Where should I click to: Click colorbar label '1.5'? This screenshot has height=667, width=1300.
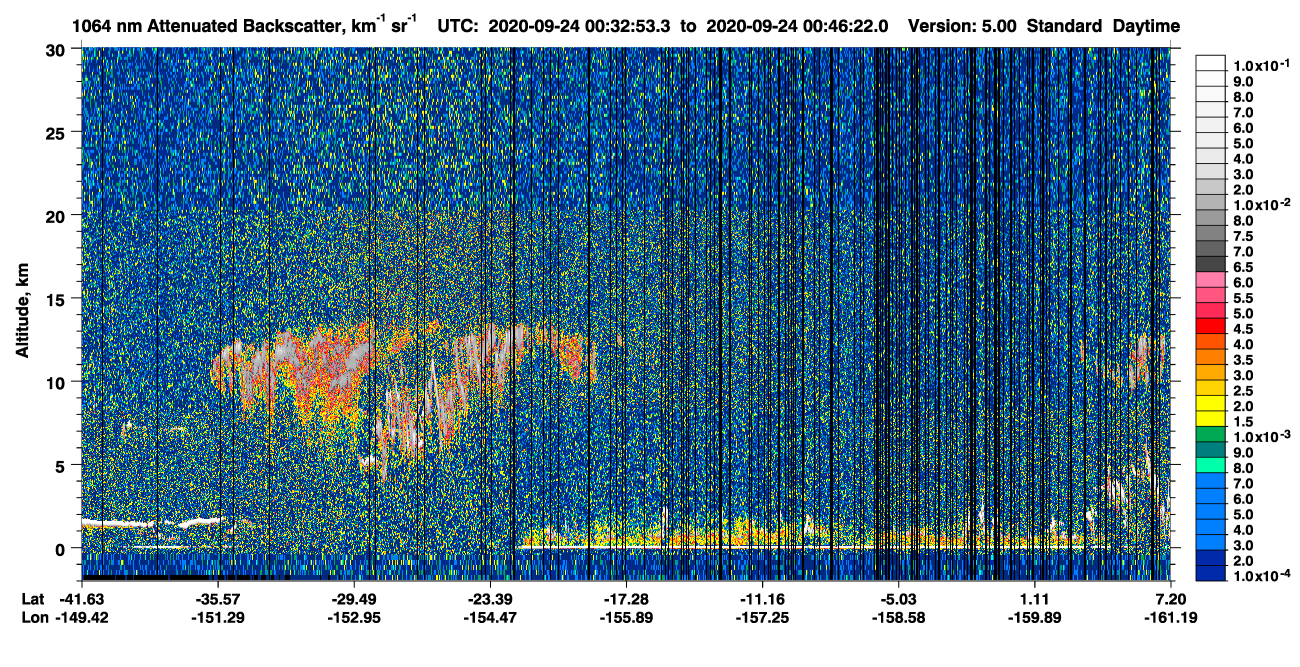[x=1243, y=421]
